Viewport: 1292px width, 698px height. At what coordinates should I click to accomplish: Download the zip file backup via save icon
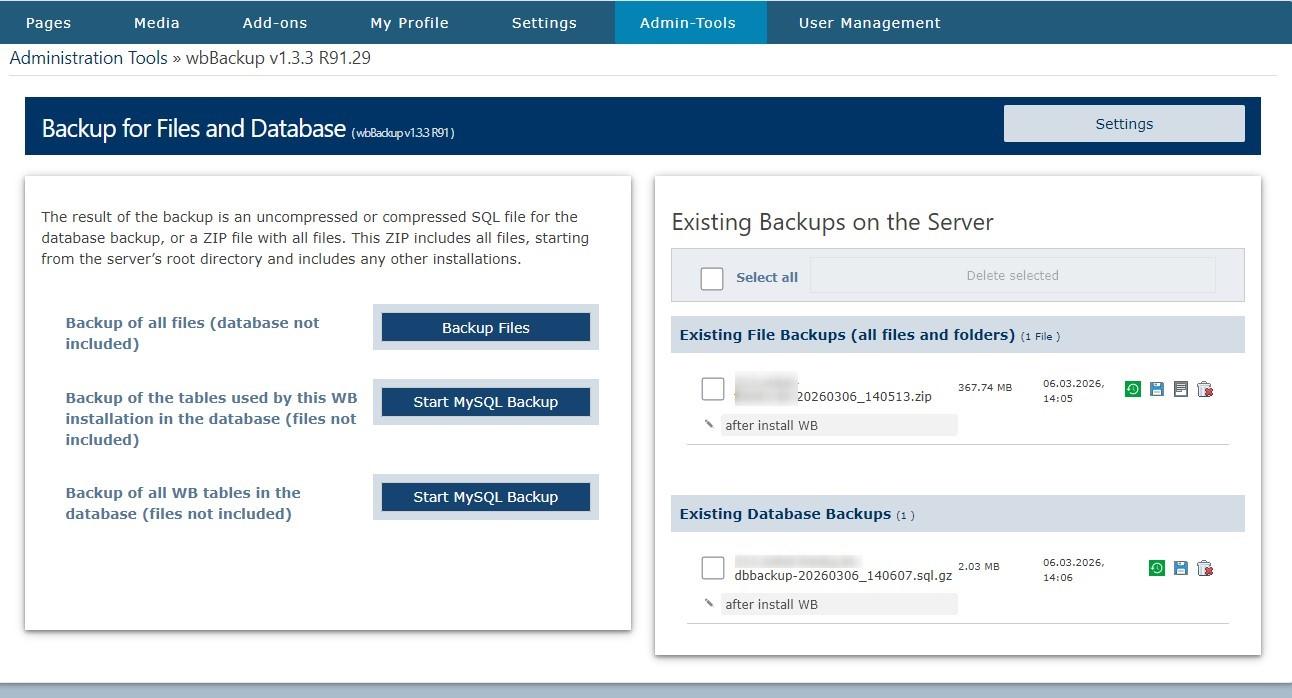tap(1157, 389)
